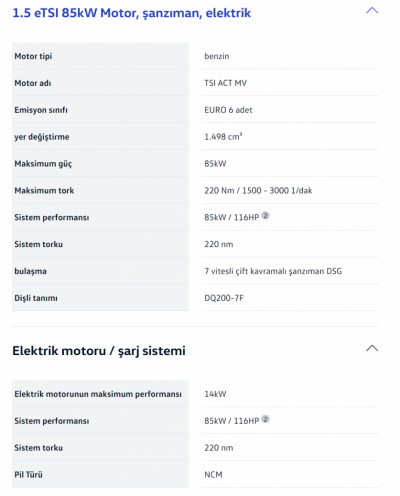Select the Motor tipi row label

33,56
